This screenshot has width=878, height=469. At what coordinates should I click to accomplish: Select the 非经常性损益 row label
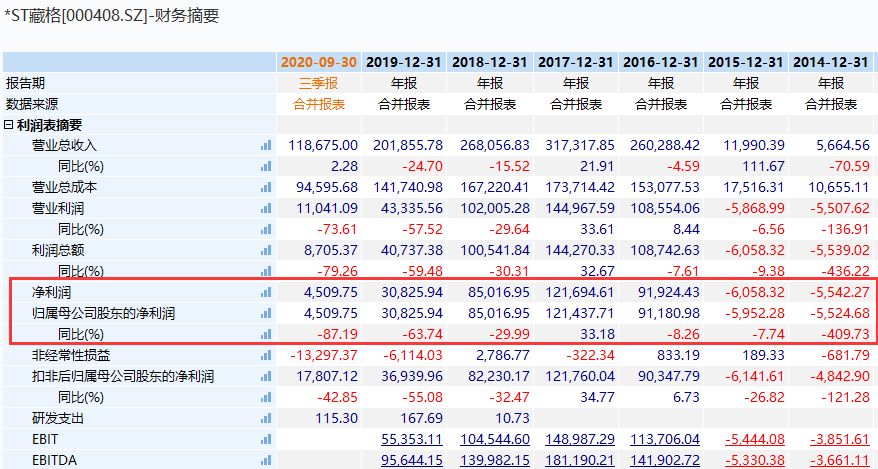click(x=71, y=355)
